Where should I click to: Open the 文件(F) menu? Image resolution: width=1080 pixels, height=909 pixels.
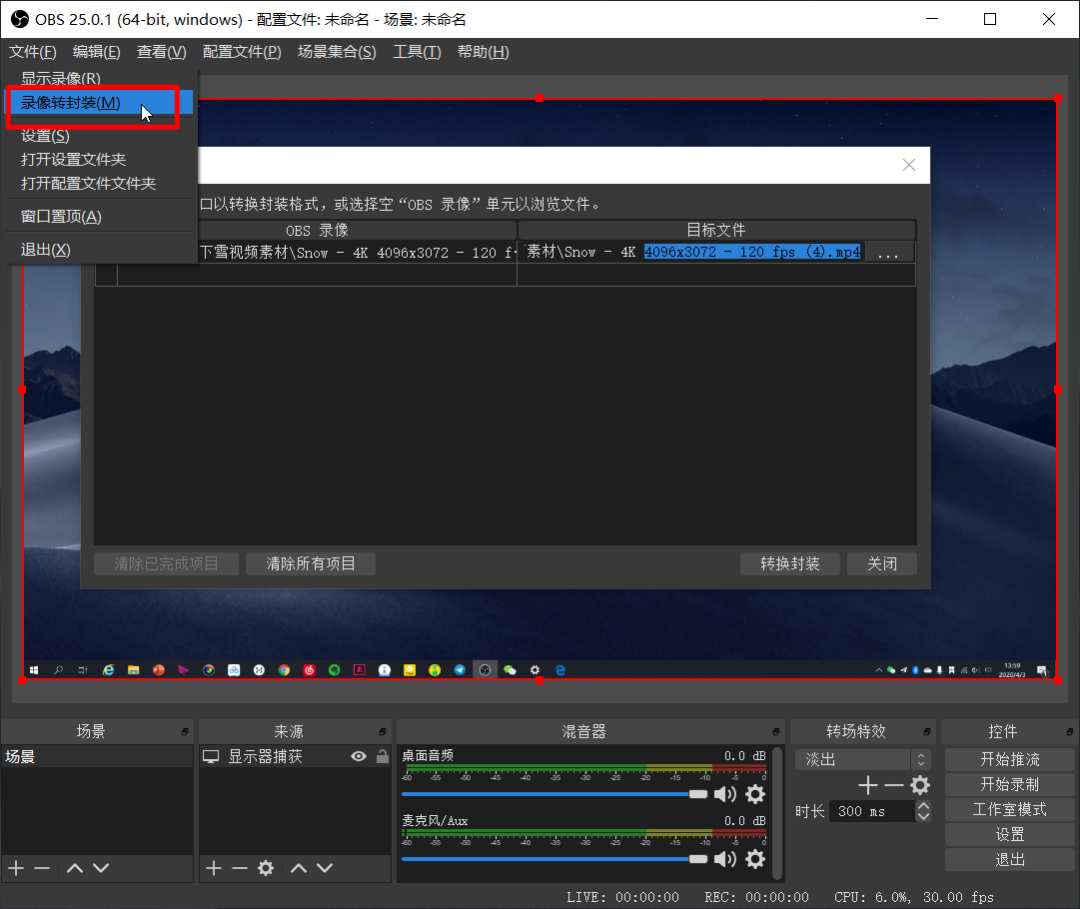tap(32, 52)
